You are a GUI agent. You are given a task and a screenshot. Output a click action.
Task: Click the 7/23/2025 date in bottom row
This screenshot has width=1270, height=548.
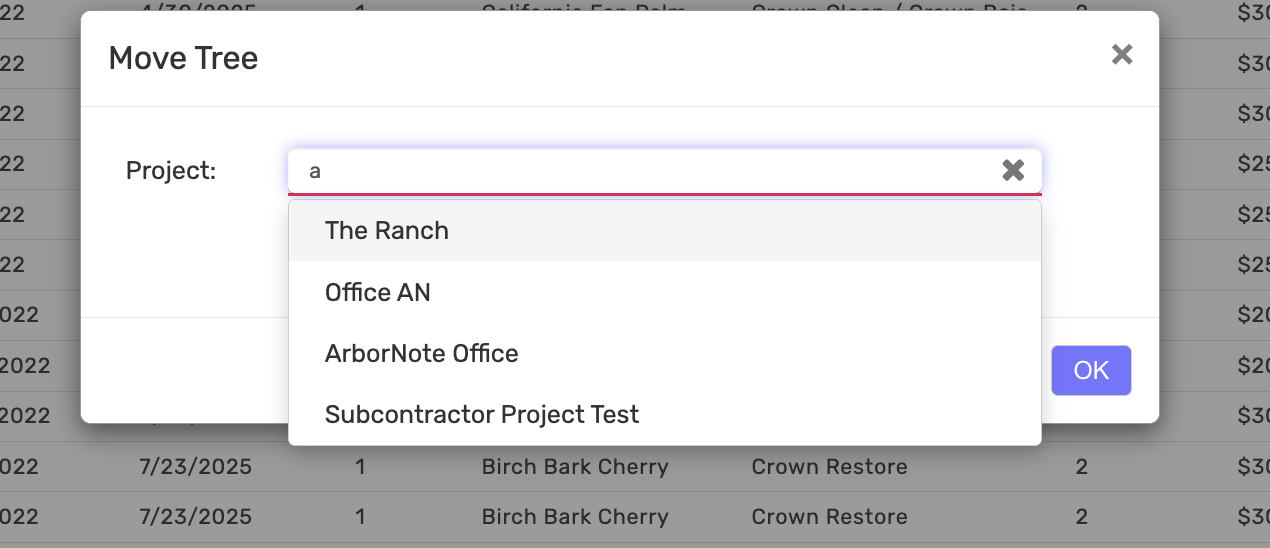point(196,517)
